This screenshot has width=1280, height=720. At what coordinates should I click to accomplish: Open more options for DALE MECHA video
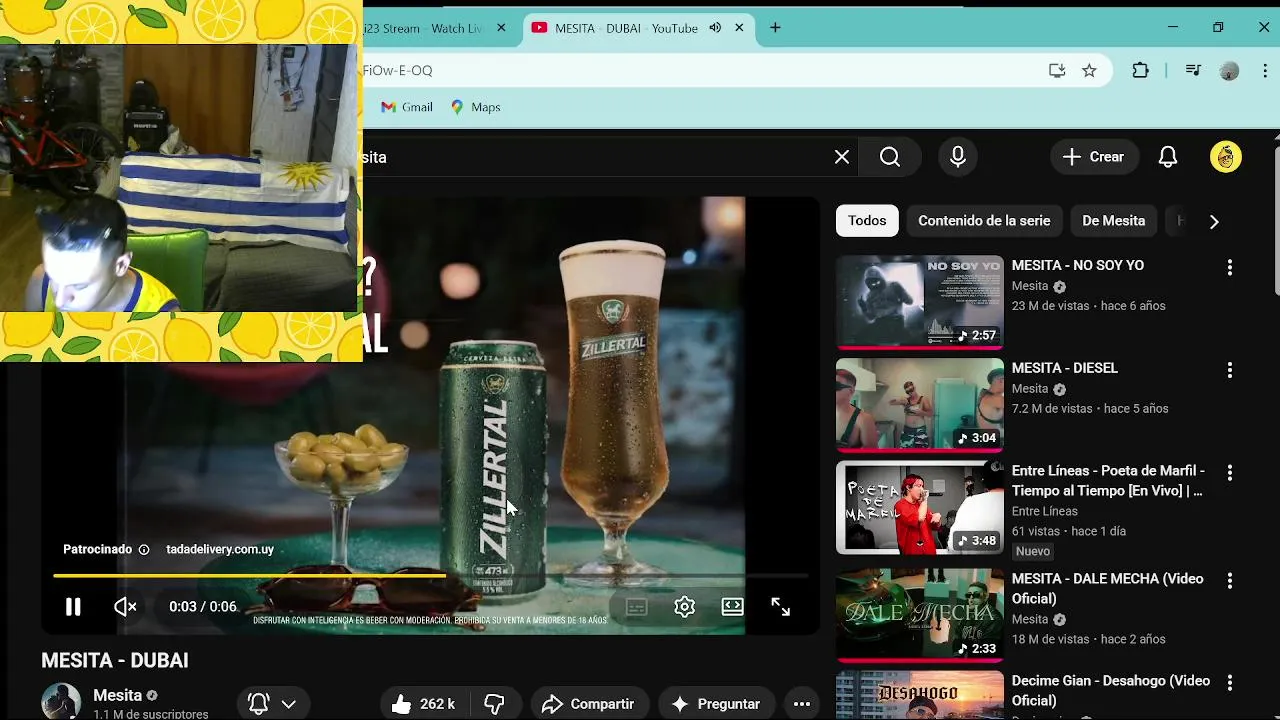click(1230, 581)
